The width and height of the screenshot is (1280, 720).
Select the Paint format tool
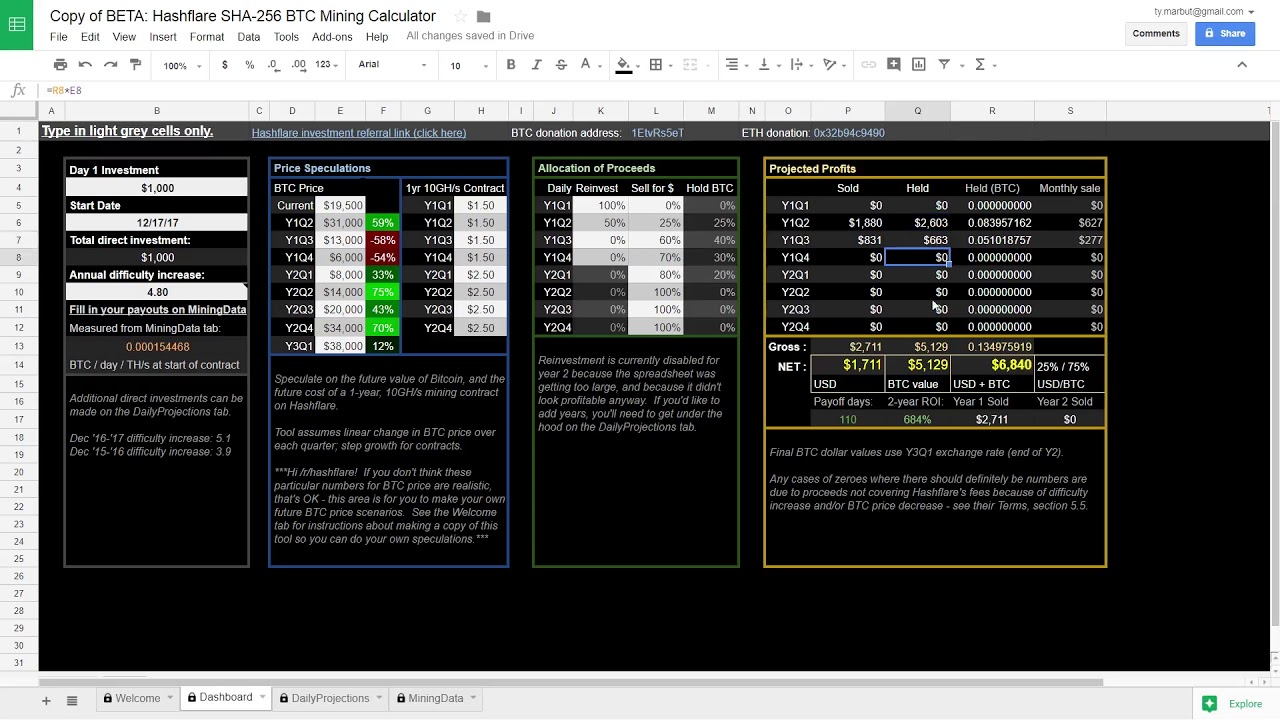136,64
